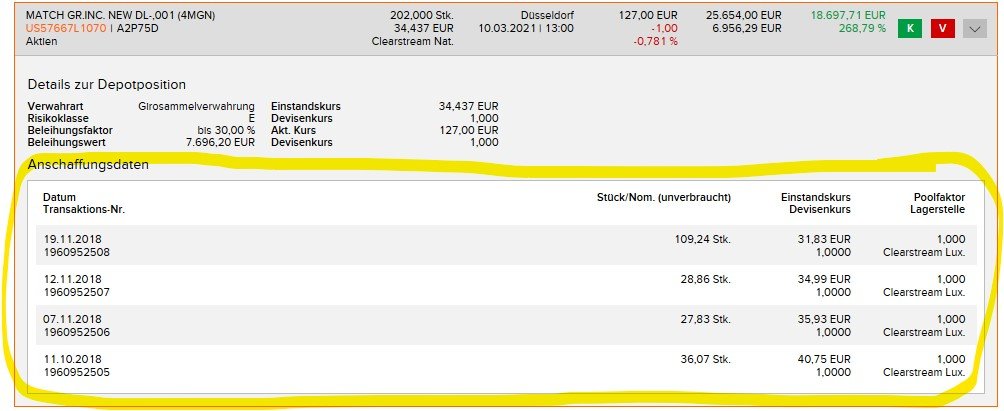Image resolution: width=1004 pixels, height=411 pixels.
Task: Select transaction number 1960952506
Action: click(x=77, y=332)
